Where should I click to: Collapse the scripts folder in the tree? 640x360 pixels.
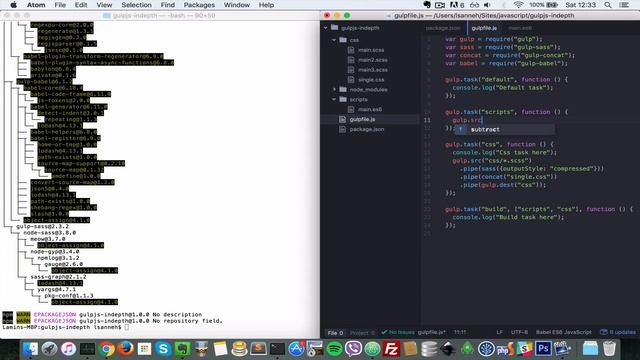pyautogui.click(x=334, y=99)
